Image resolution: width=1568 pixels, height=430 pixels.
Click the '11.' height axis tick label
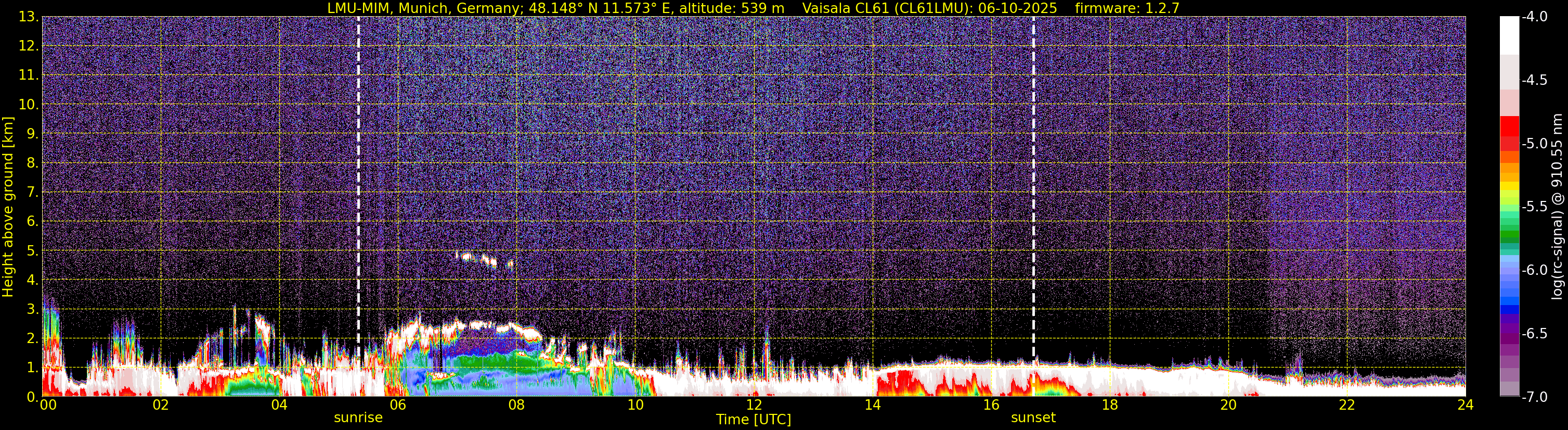[29, 75]
